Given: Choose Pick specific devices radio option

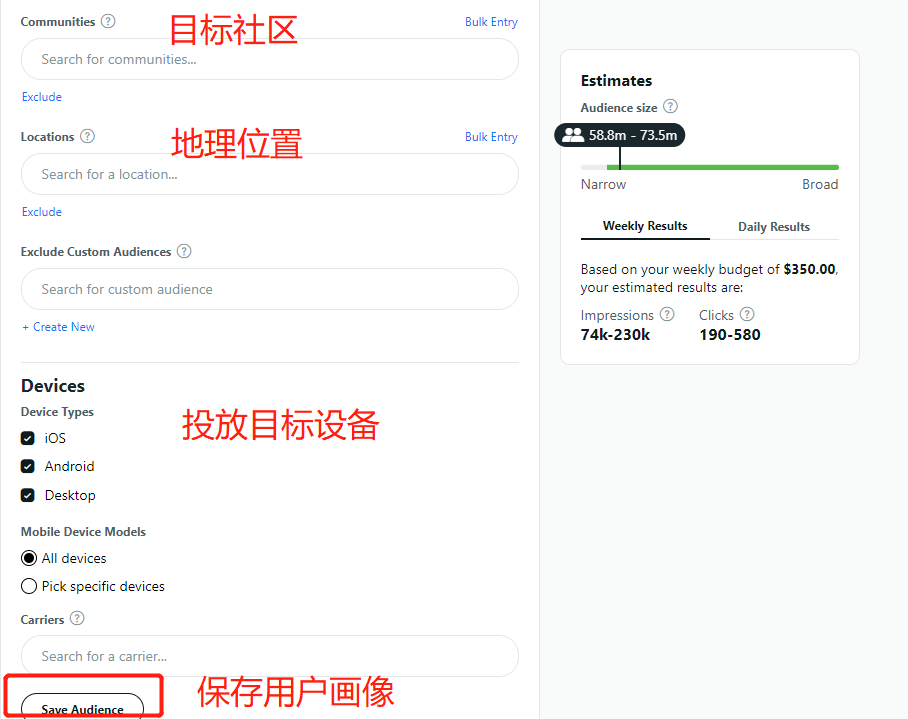Looking at the screenshot, I should point(29,586).
